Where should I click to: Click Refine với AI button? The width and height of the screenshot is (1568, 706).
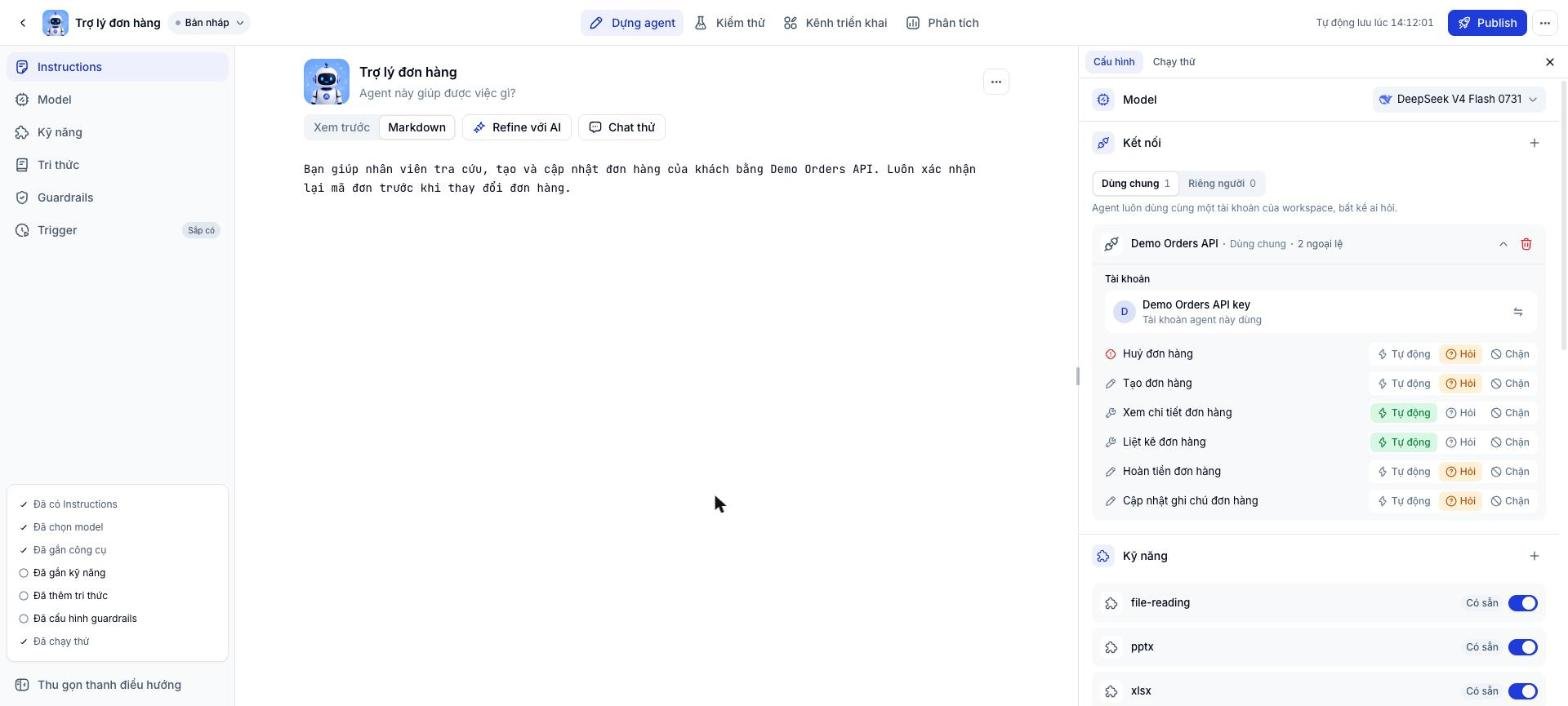tap(517, 128)
